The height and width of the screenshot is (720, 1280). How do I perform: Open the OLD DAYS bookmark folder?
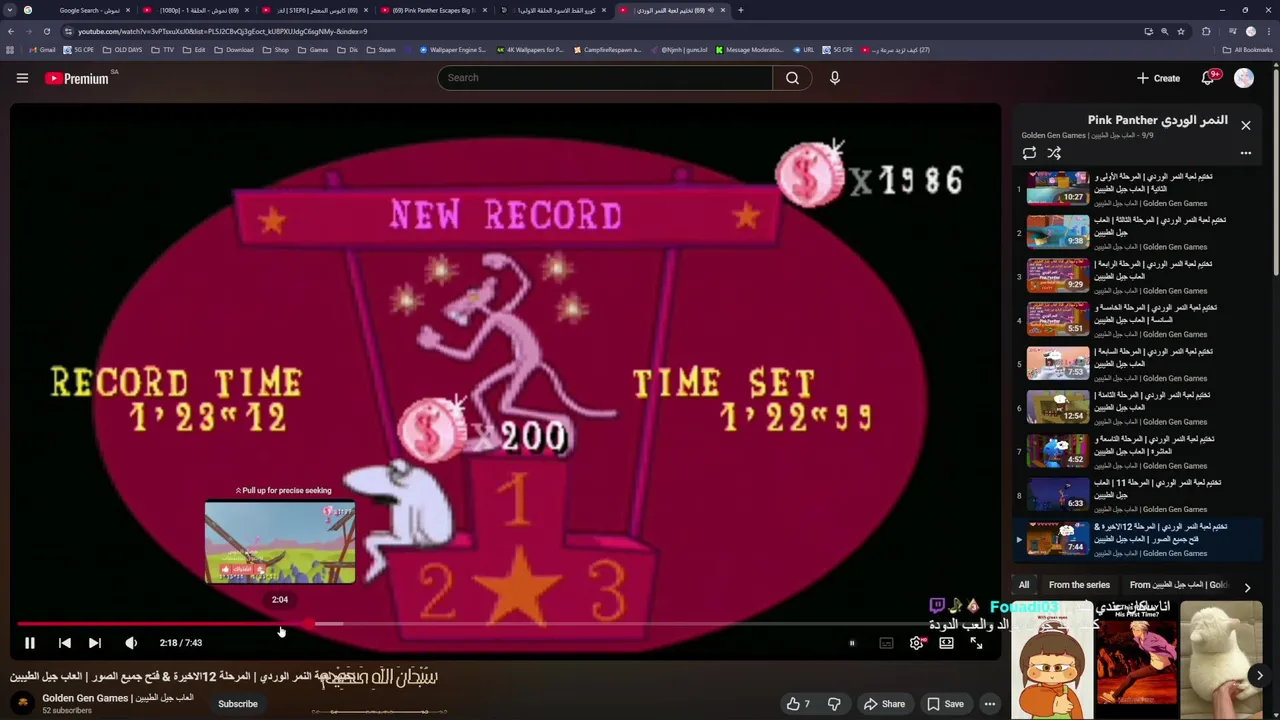coord(122,50)
